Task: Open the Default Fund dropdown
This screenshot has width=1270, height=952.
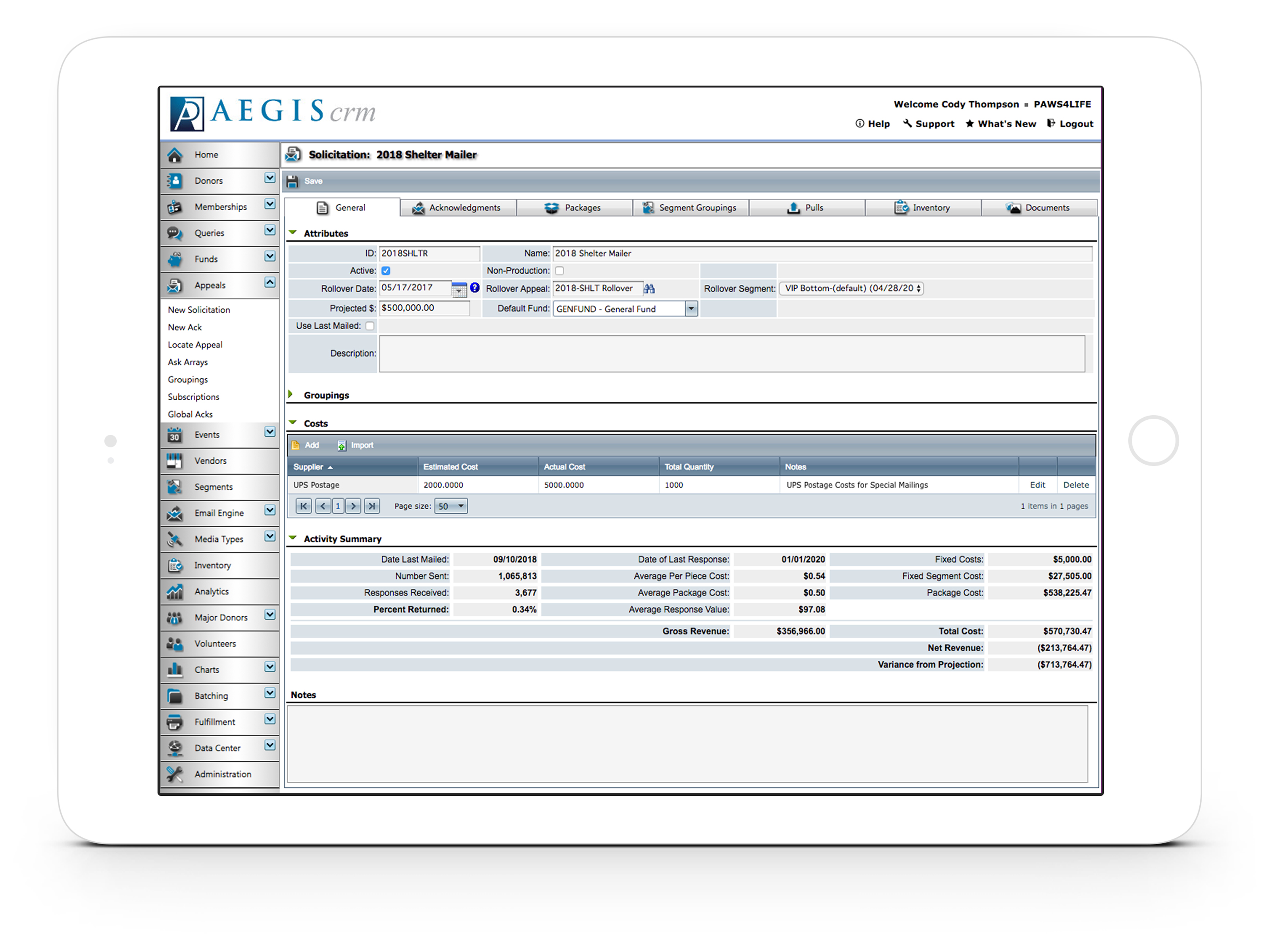Action: 691,308
